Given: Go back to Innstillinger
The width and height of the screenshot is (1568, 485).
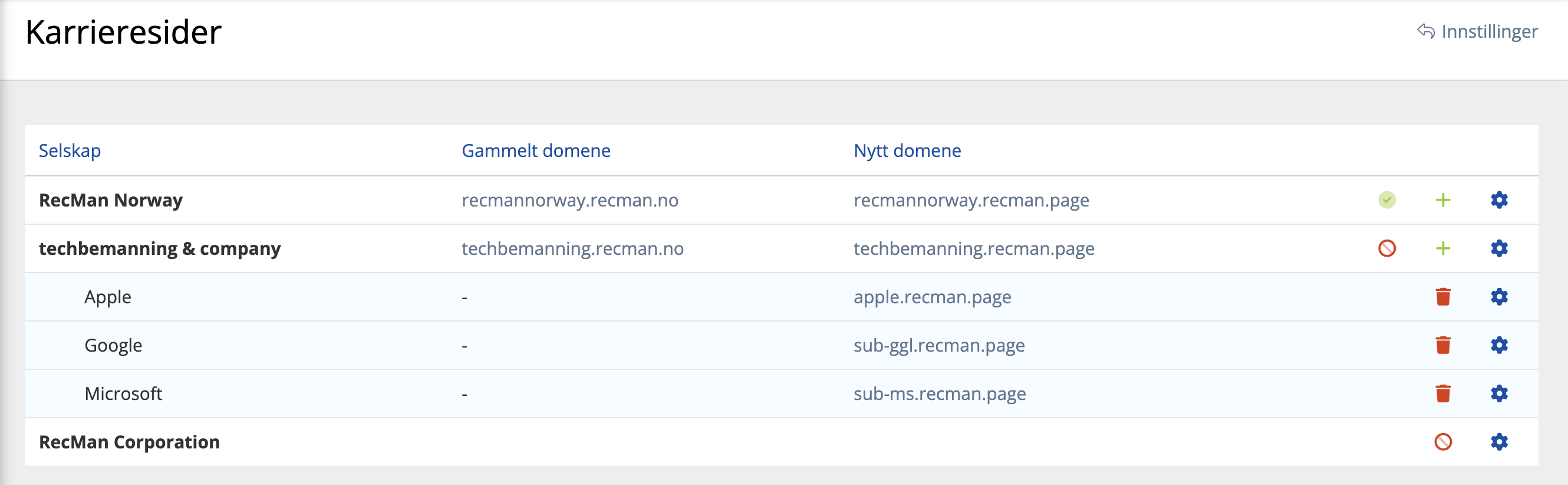Looking at the screenshot, I should coord(1477,32).
